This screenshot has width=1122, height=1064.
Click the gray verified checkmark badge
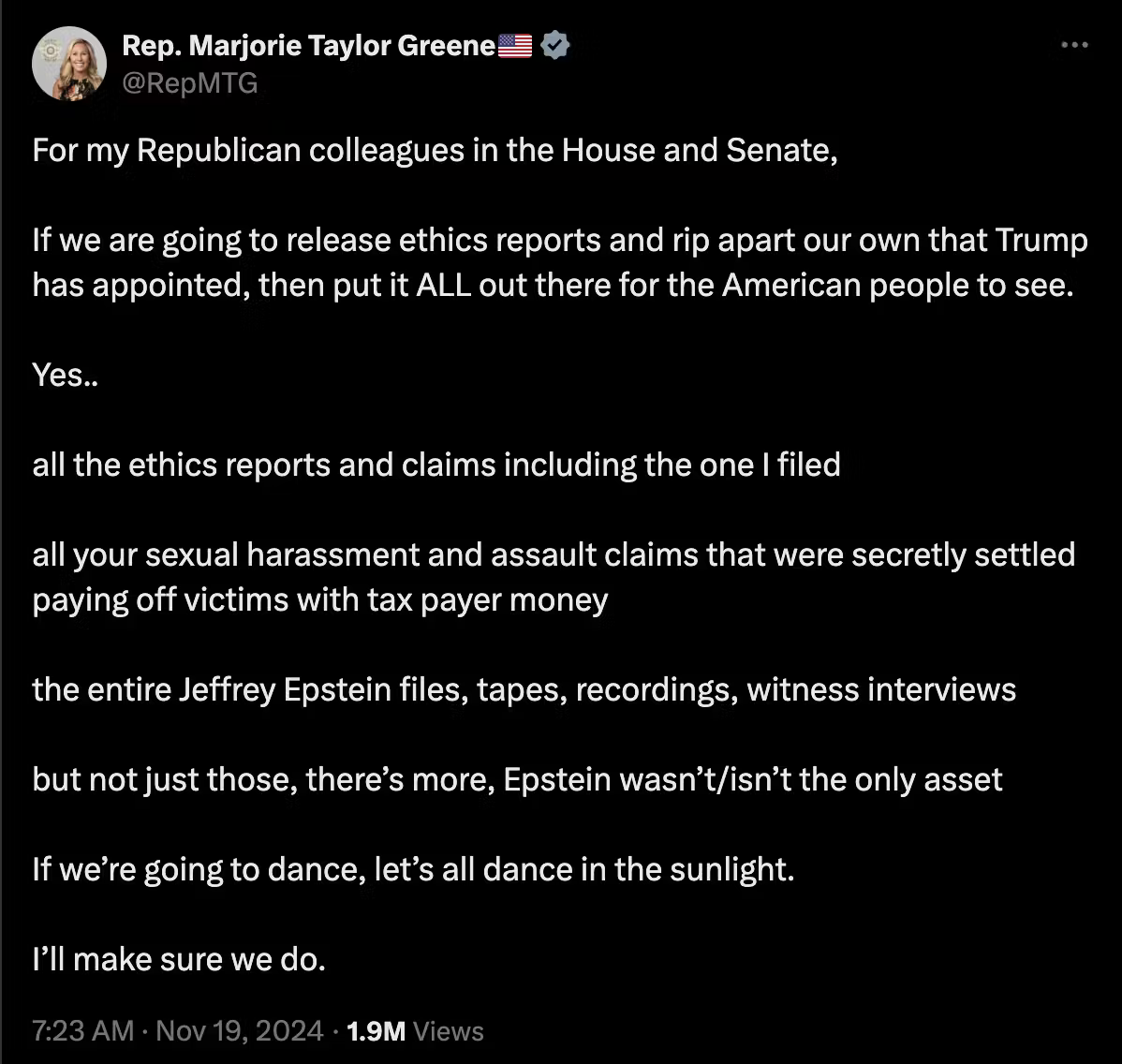[555, 45]
